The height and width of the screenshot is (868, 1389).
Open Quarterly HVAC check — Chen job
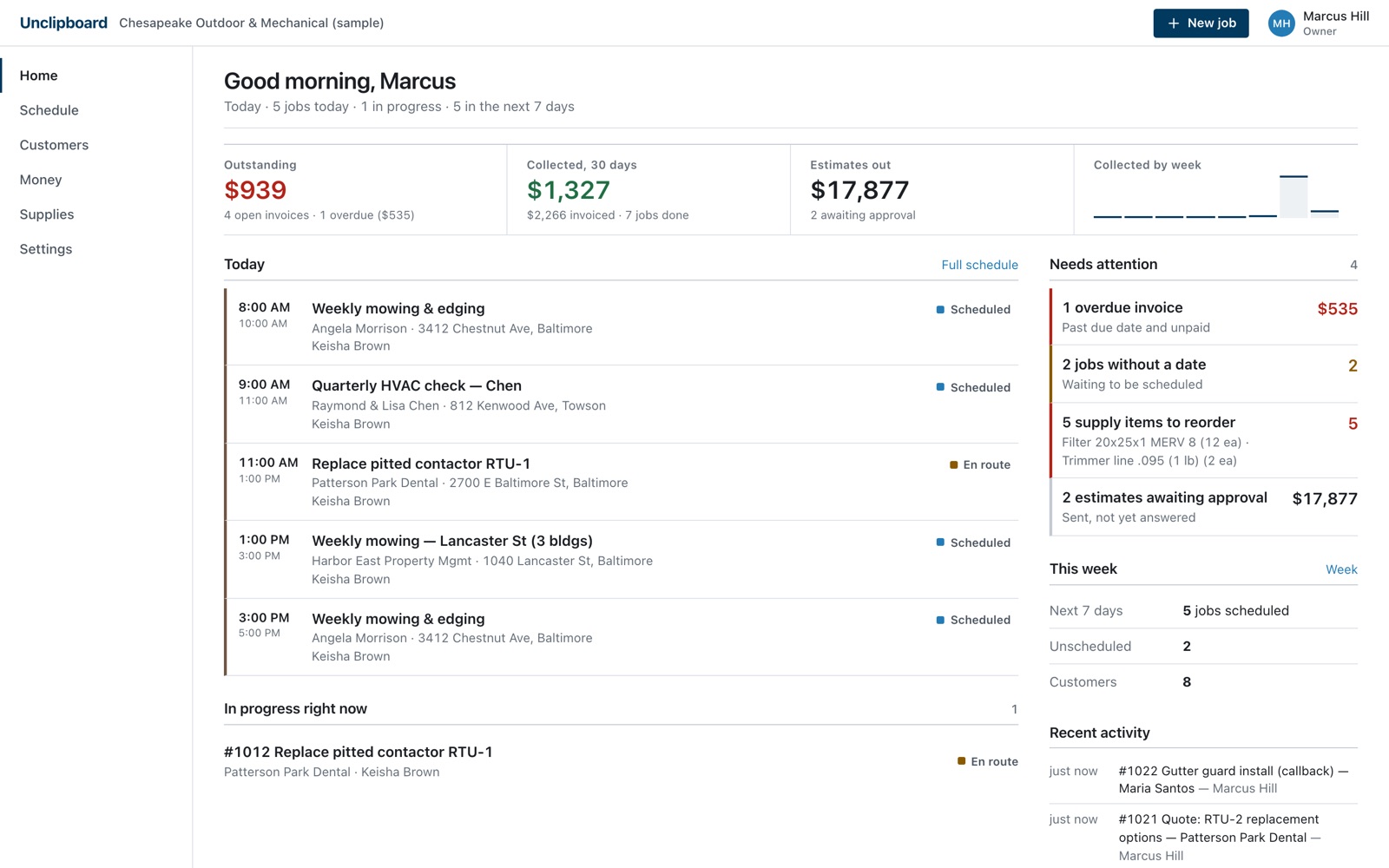622,404
